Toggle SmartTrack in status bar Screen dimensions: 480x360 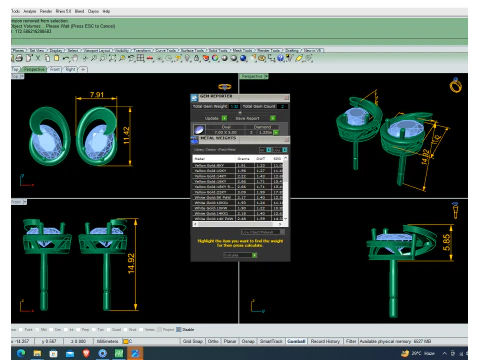point(271,341)
